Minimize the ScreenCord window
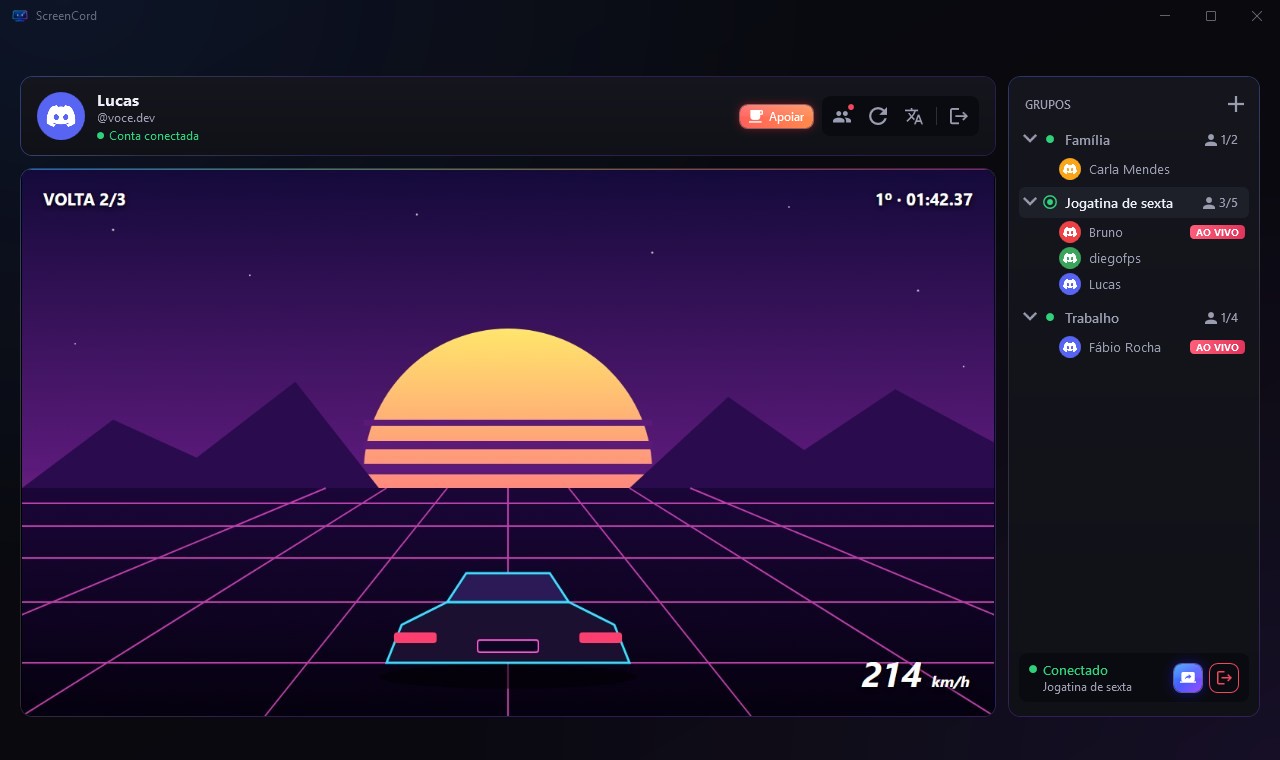The width and height of the screenshot is (1280, 760). tap(1165, 16)
